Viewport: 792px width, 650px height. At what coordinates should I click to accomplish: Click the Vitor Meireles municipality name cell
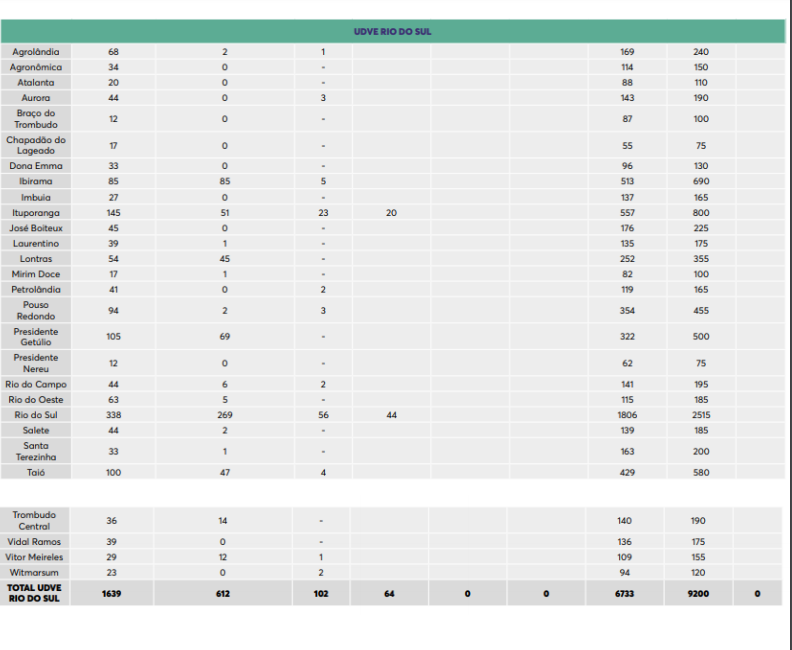point(36,557)
